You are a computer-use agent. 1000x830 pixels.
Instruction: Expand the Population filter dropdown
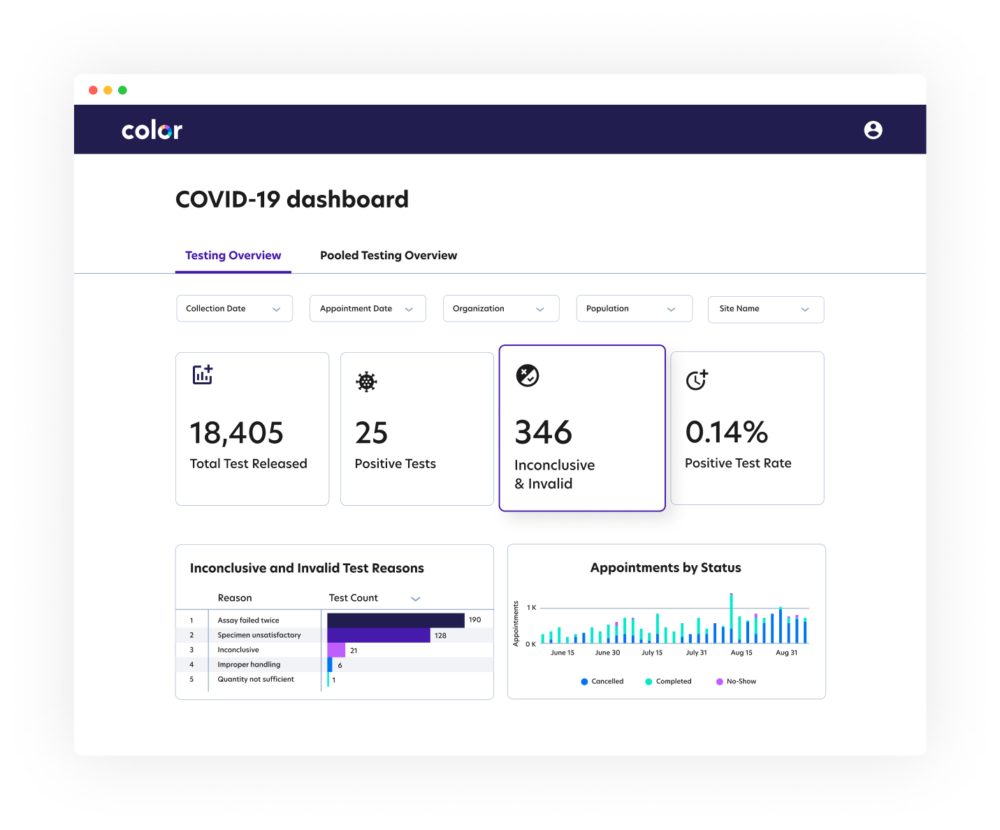pos(634,309)
